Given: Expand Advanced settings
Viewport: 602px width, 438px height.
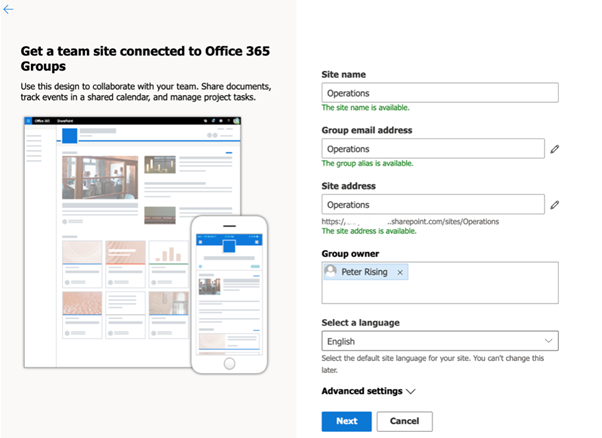Looking at the screenshot, I should point(367,391).
